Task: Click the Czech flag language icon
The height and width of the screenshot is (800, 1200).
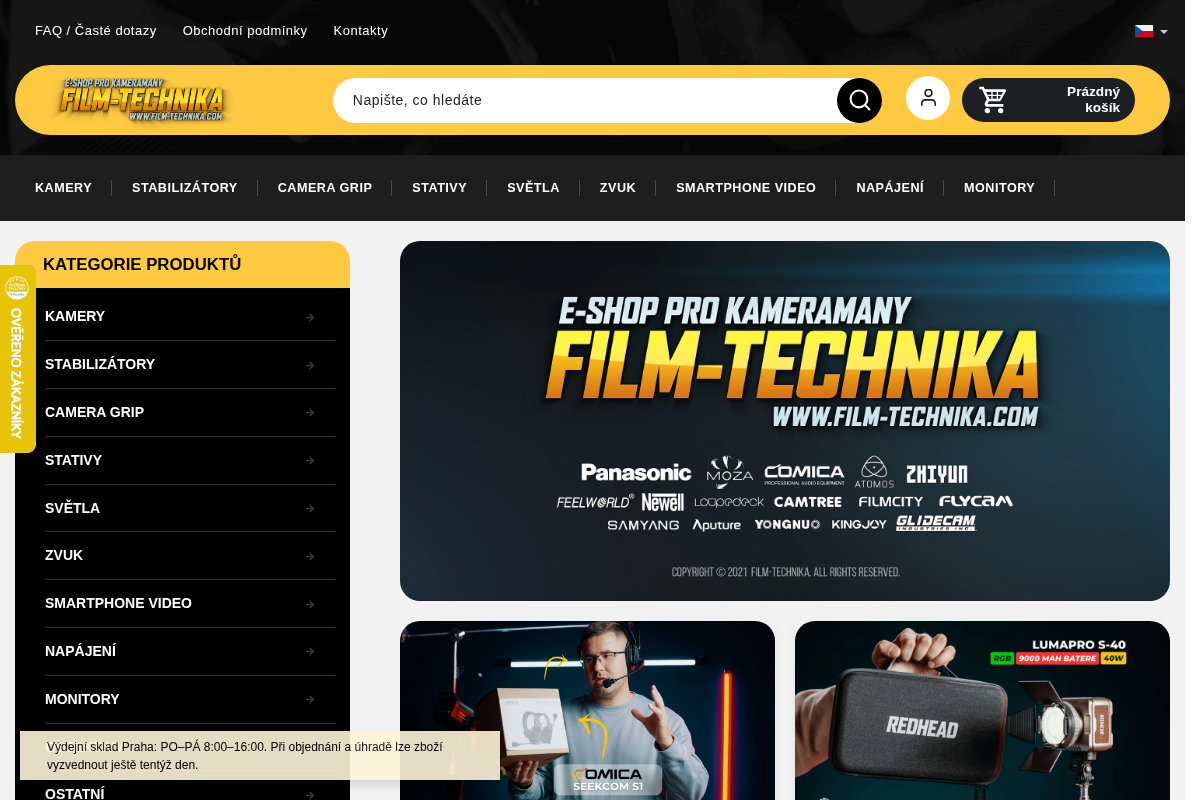Action: click(1144, 31)
